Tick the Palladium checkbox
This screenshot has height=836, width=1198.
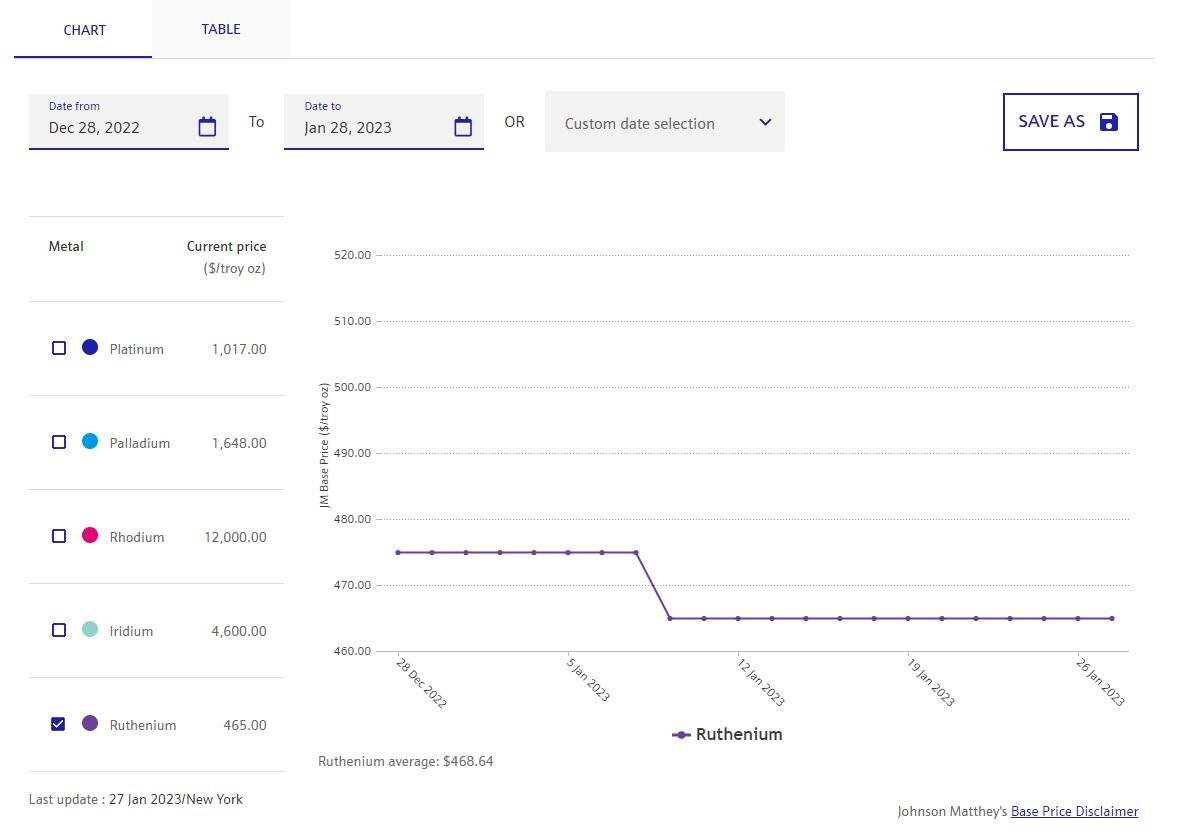pos(59,442)
